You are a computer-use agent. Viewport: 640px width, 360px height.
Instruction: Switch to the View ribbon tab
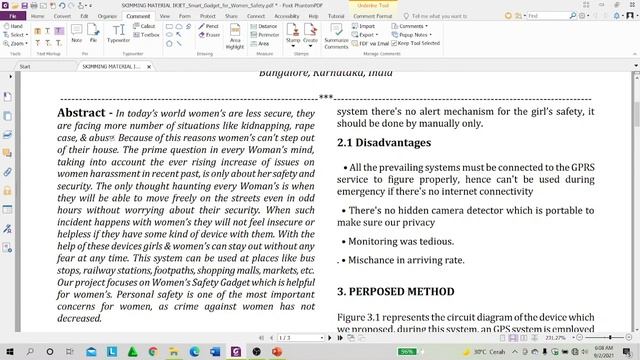pos(164,16)
